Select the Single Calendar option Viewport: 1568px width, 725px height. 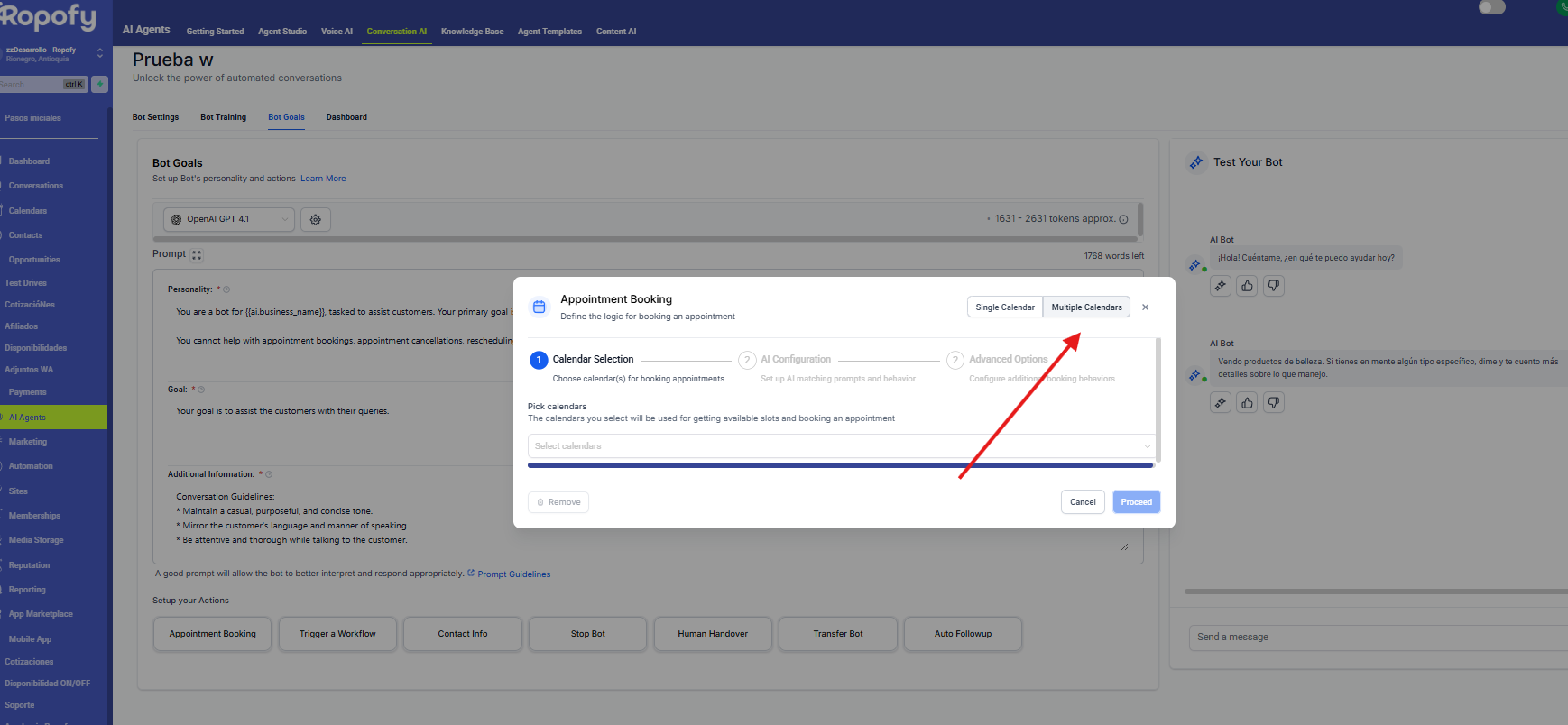[x=1004, y=307]
